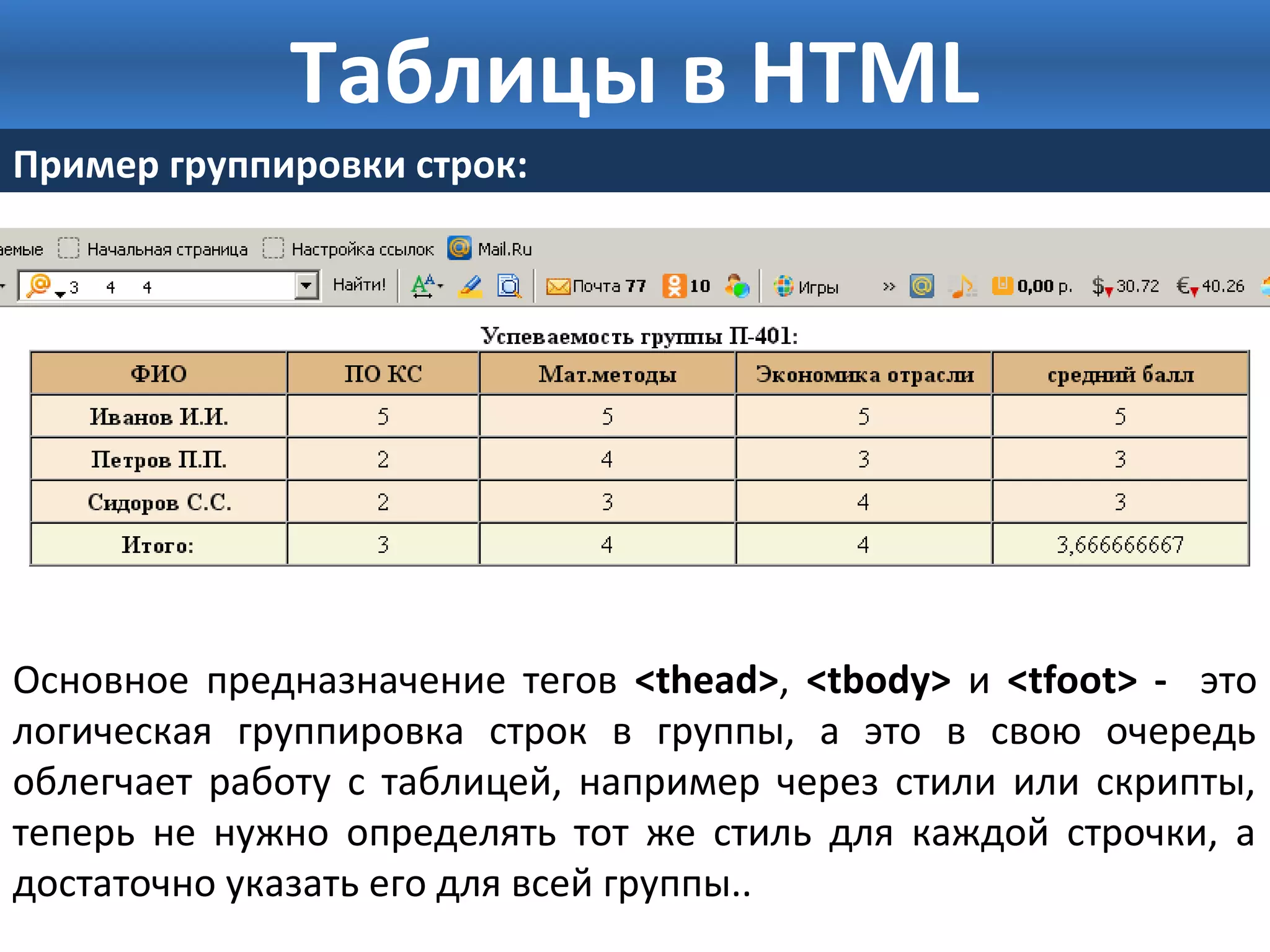Click the 3,666666667 average cell
This screenshot has width=1270, height=952.
pyautogui.click(x=1121, y=545)
